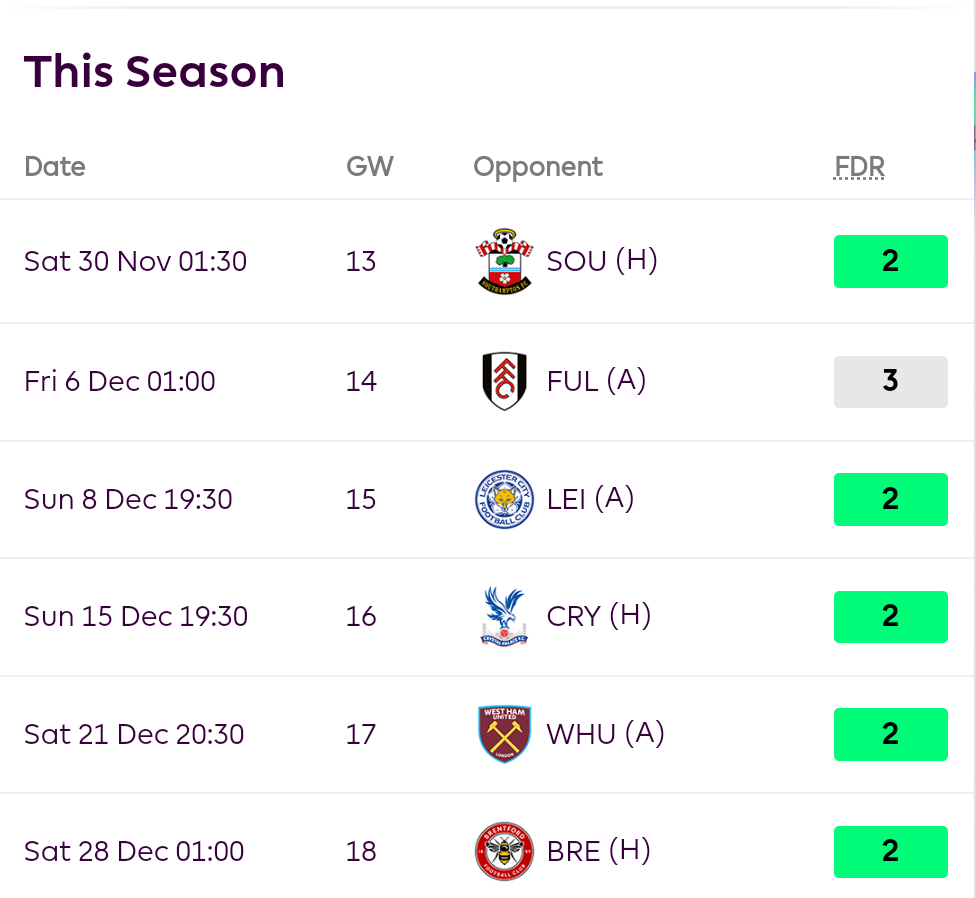The width and height of the screenshot is (976, 898).
Task: Click the FUL (A) opponent text
Action: [x=597, y=381]
